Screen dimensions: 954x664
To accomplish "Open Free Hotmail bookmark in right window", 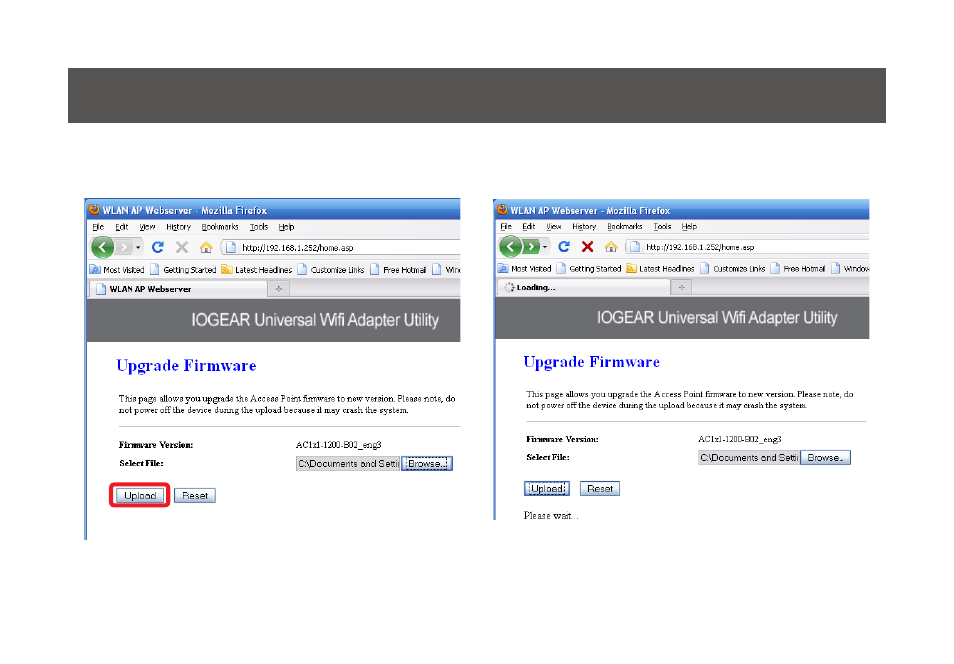I will pos(798,268).
